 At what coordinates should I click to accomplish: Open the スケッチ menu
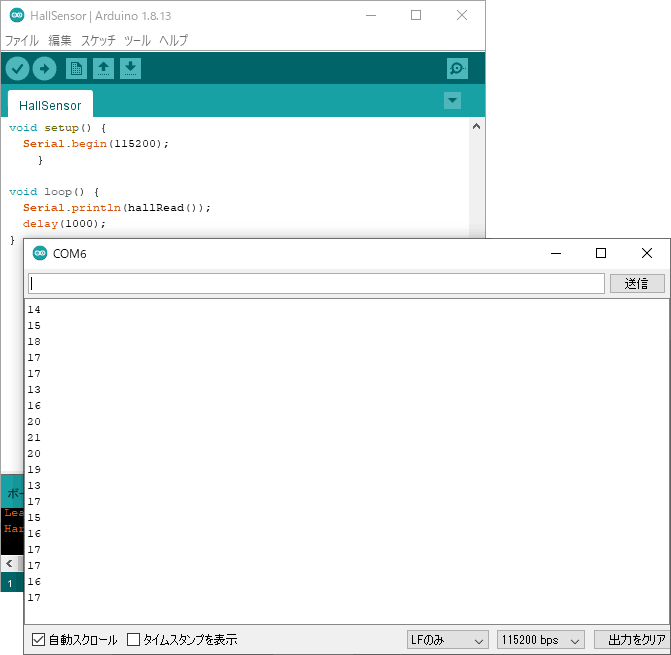point(98,40)
